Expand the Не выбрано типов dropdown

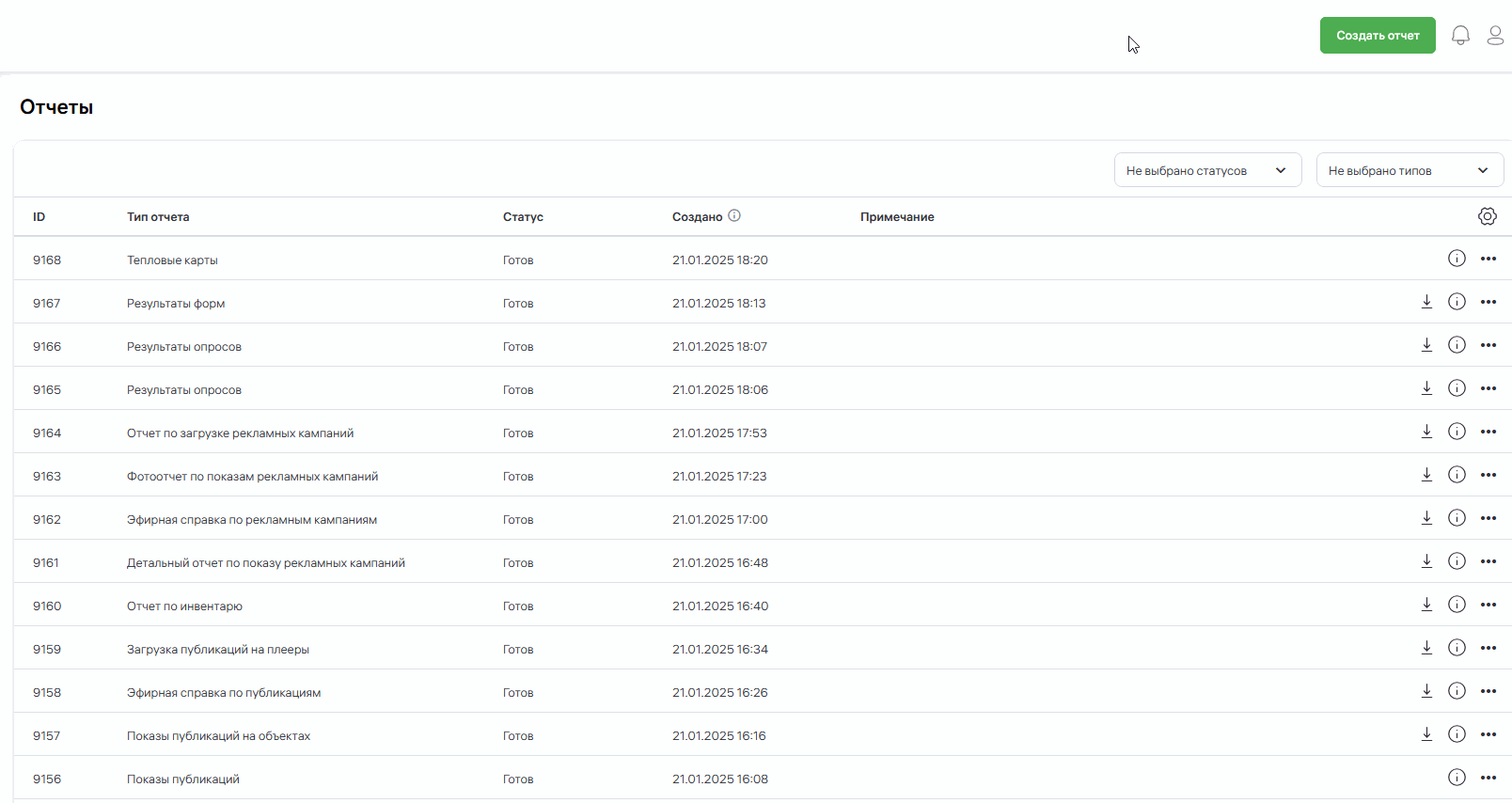click(1409, 170)
